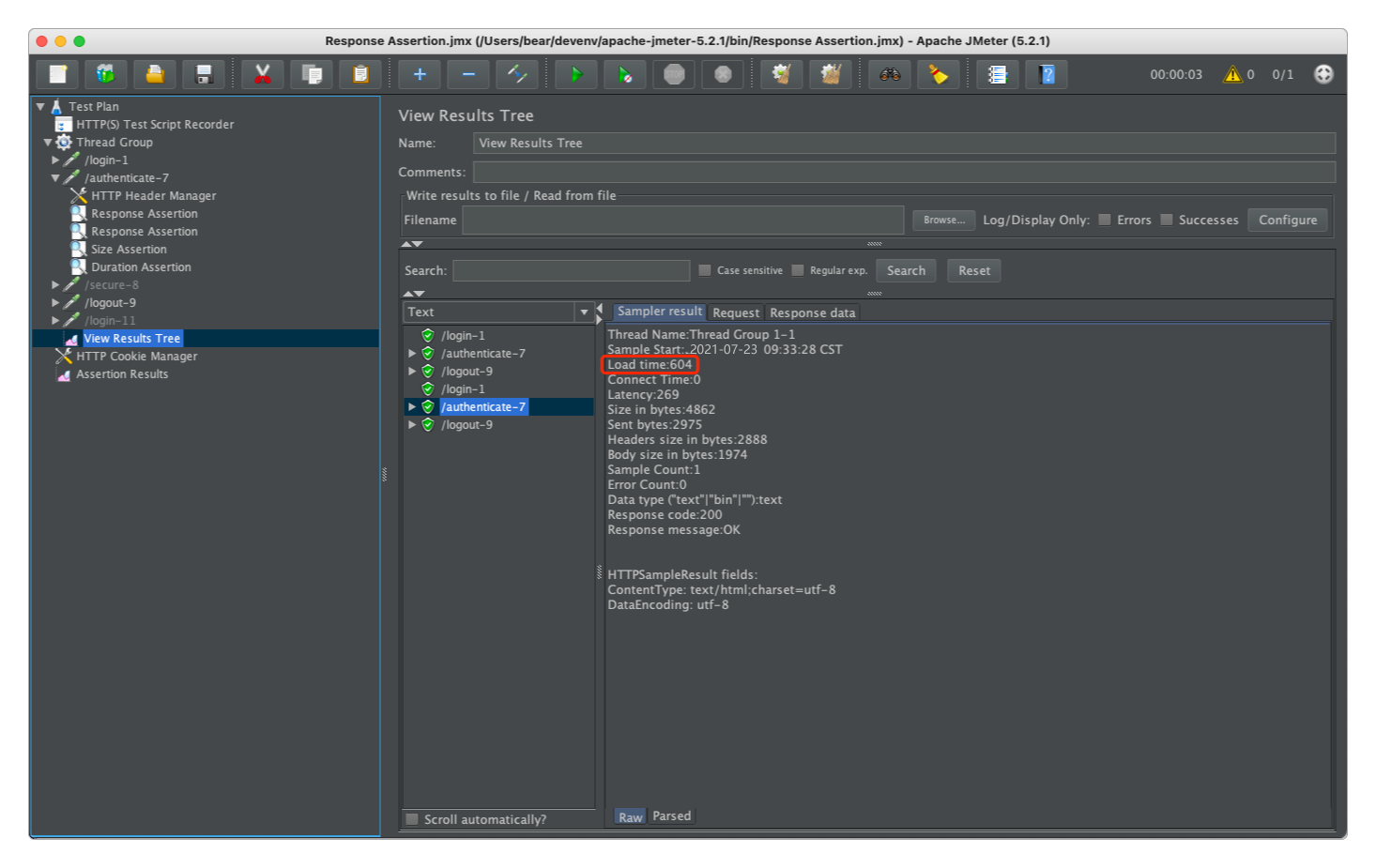This screenshot has height=868, width=1376.
Task: Focus the Filename input field
Action: (683, 220)
